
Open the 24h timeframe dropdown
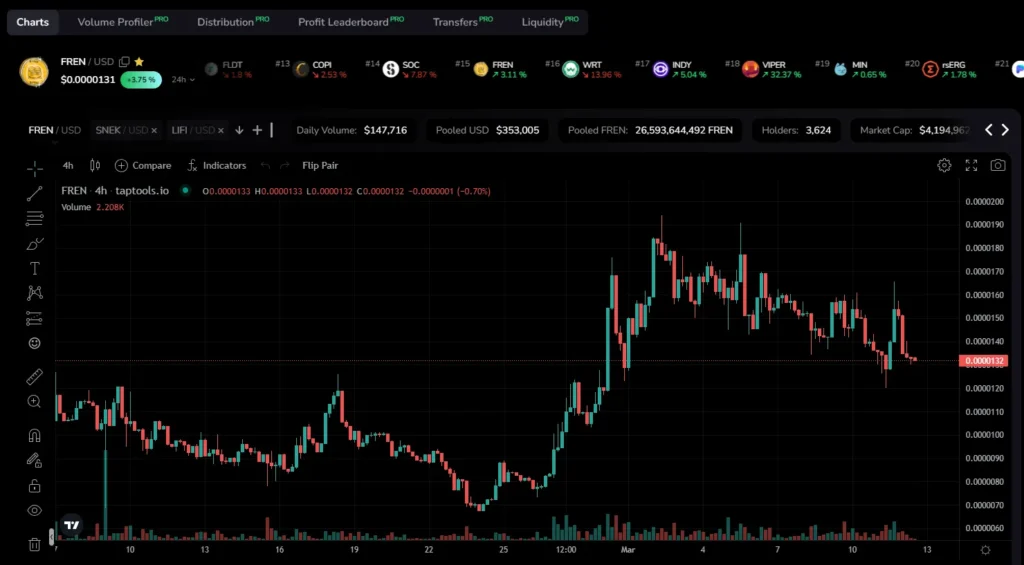point(183,80)
